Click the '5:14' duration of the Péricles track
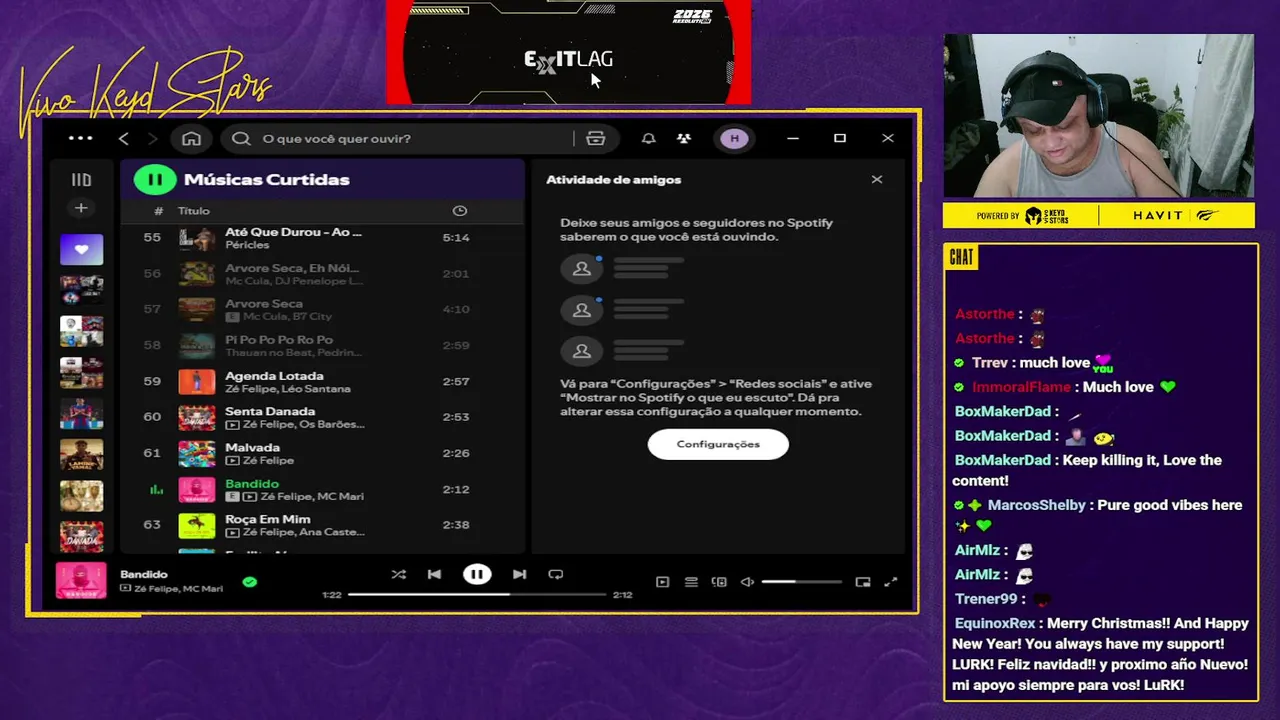The image size is (1280, 720). (456, 238)
